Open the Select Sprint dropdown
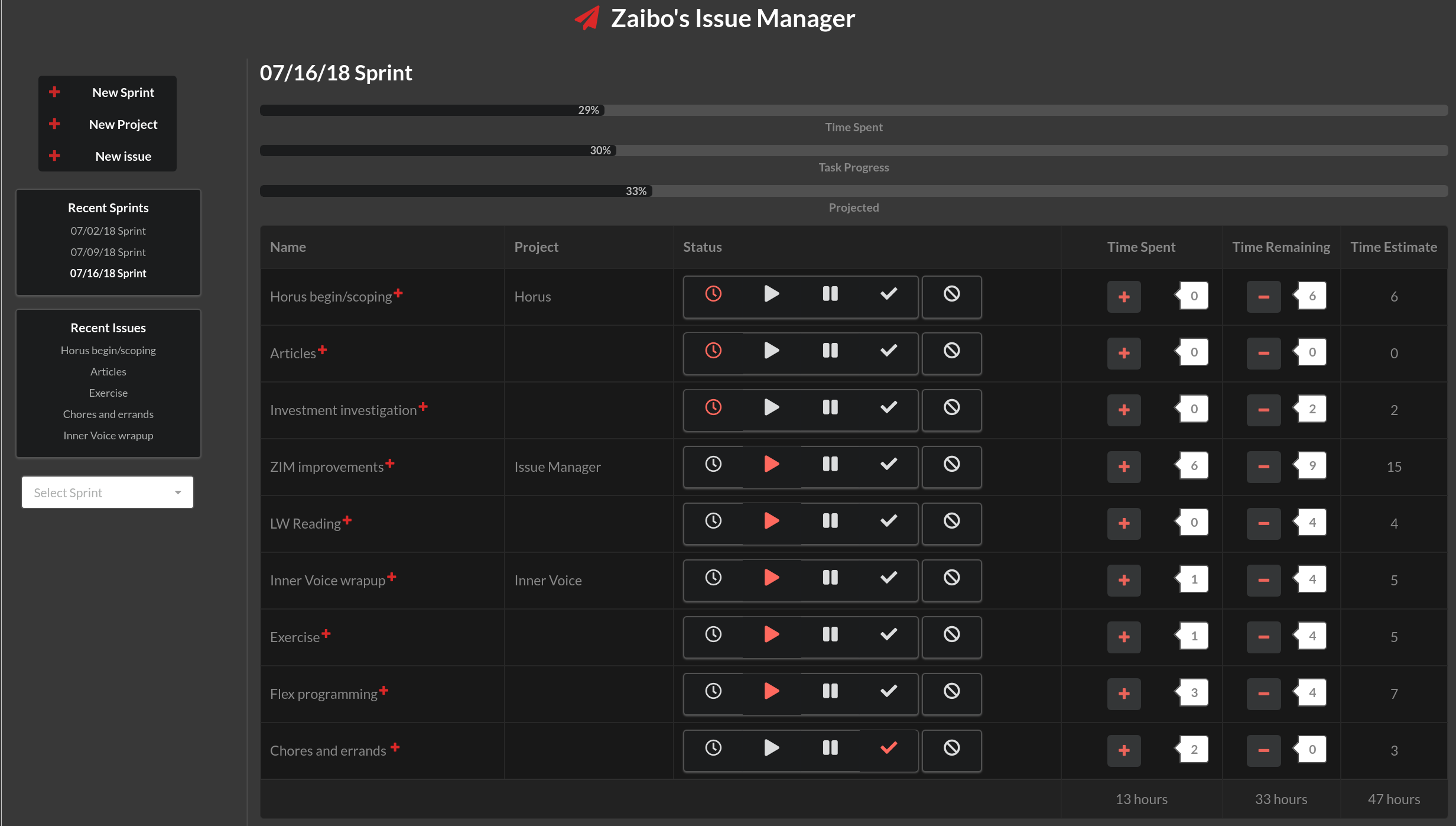The image size is (1456, 826). pyautogui.click(x=108, y=493)
